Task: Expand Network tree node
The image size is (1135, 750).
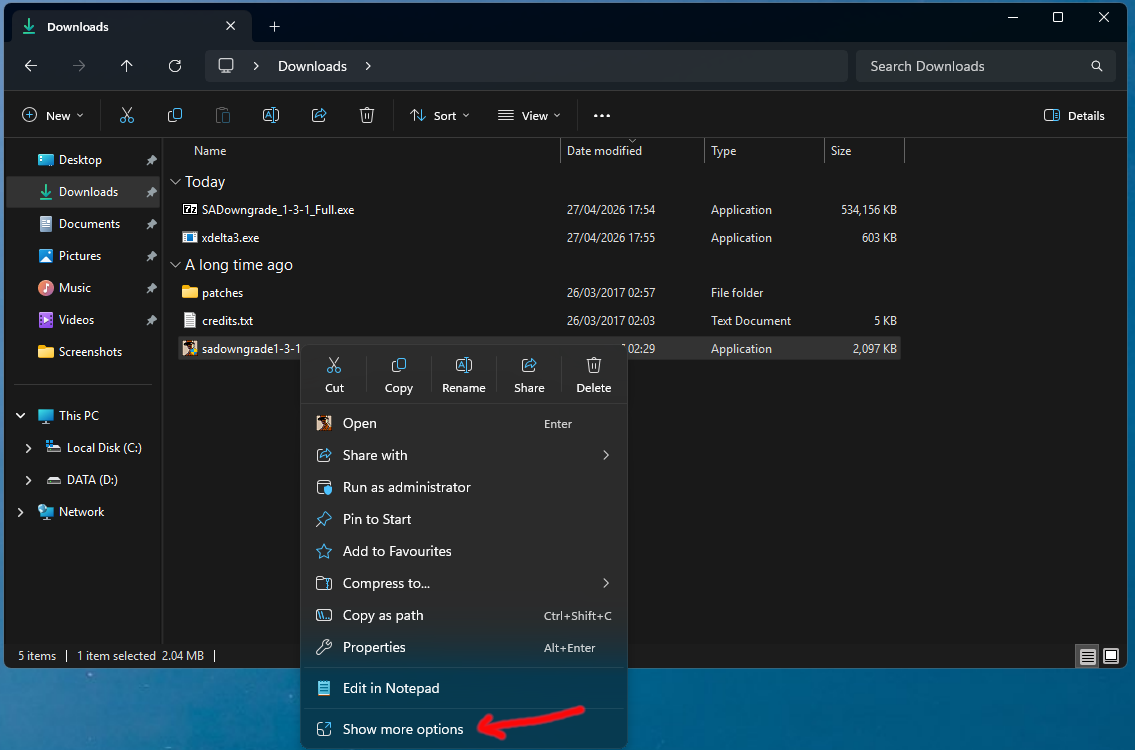Action: [x=20, y=512]
